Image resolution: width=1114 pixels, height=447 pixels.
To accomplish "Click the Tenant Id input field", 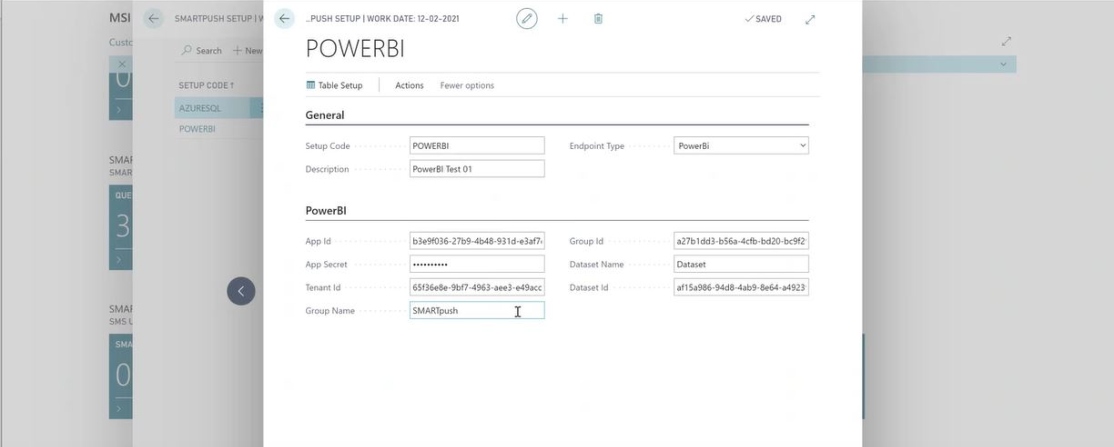I will [x=477, y=288].
